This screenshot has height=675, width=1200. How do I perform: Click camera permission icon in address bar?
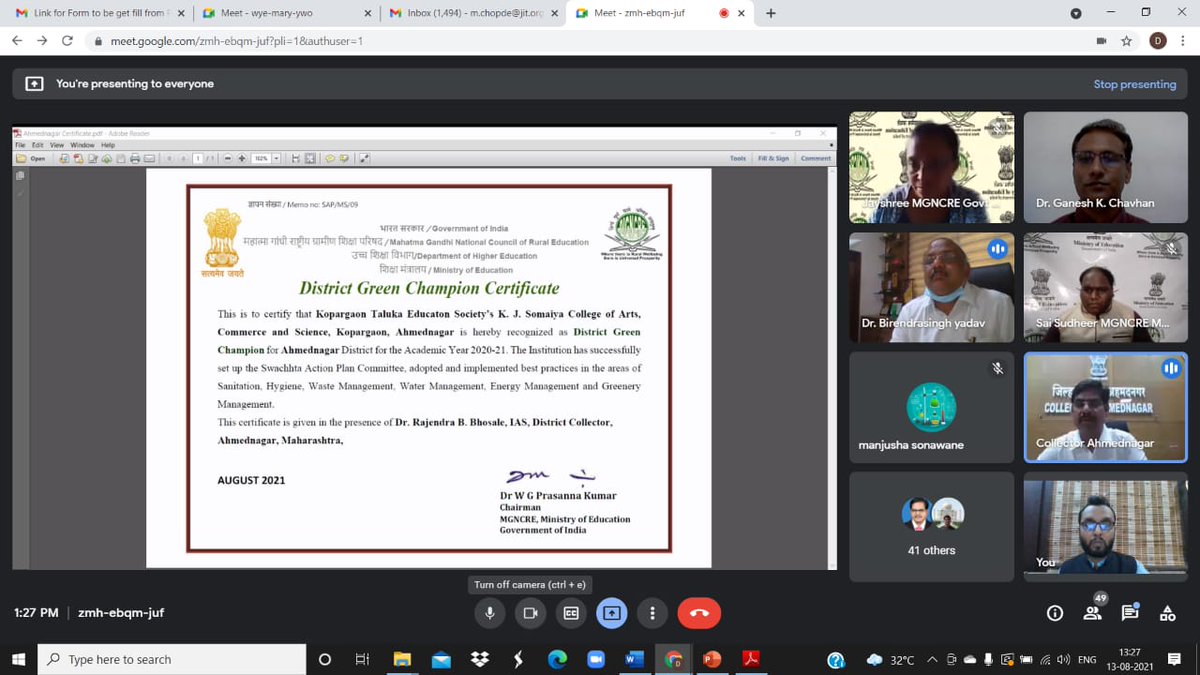pyautogui.click(x=1101, y=41)
